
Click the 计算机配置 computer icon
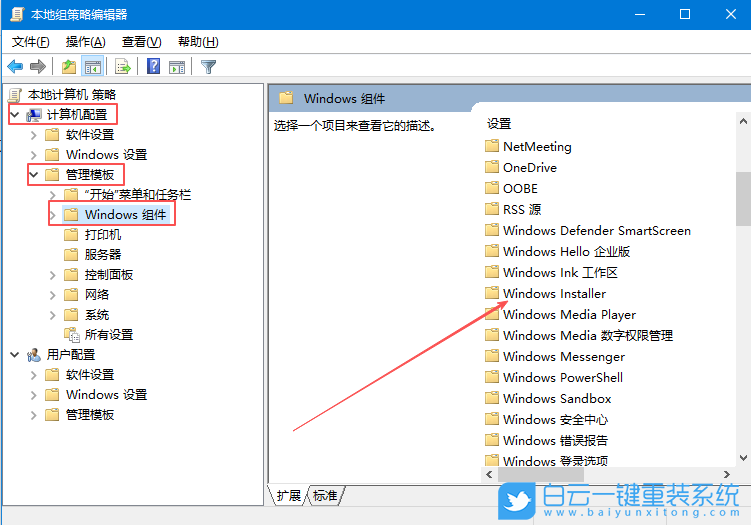34,115
